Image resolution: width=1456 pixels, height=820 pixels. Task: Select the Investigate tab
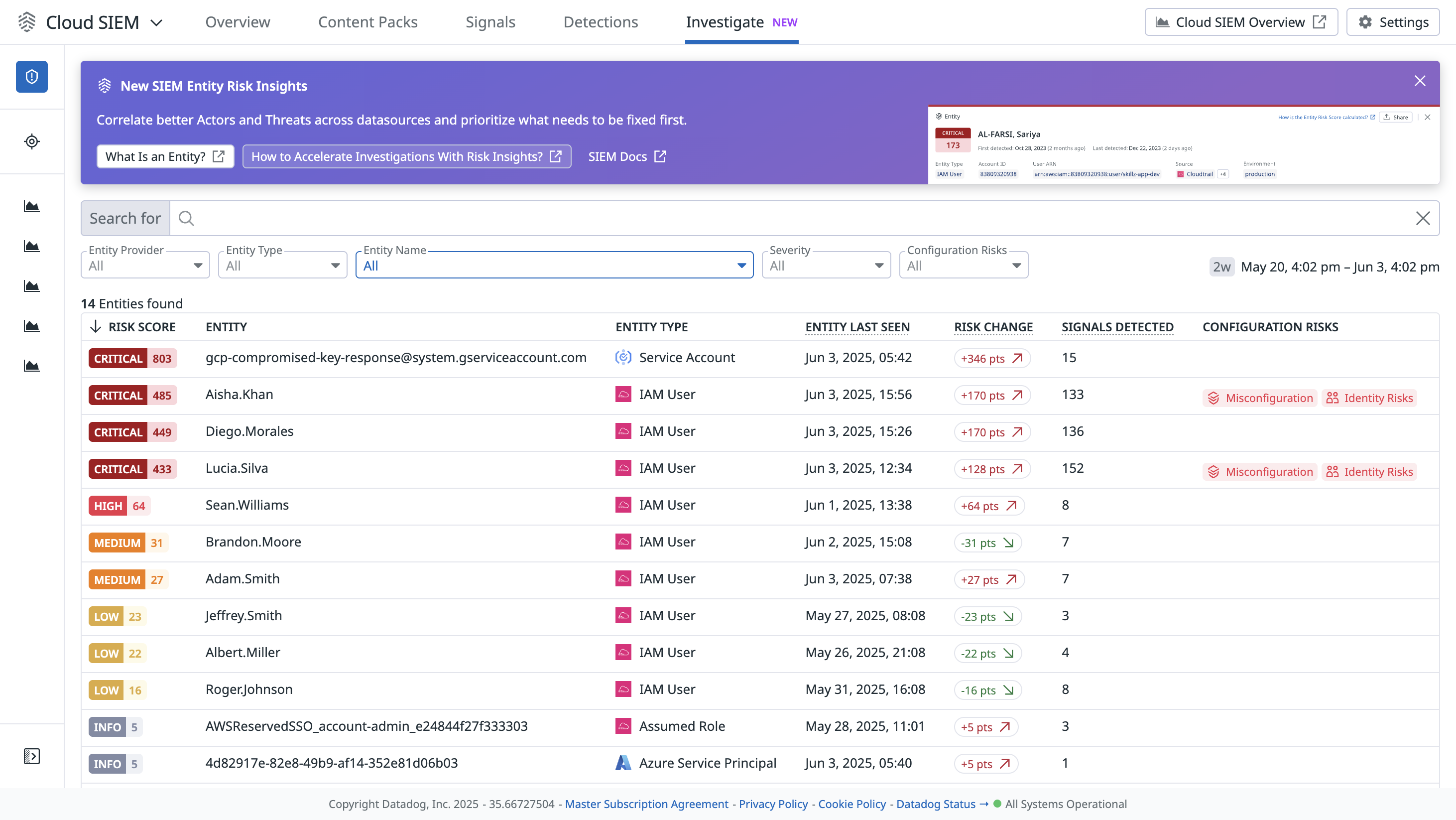click(x=741, y=22)
